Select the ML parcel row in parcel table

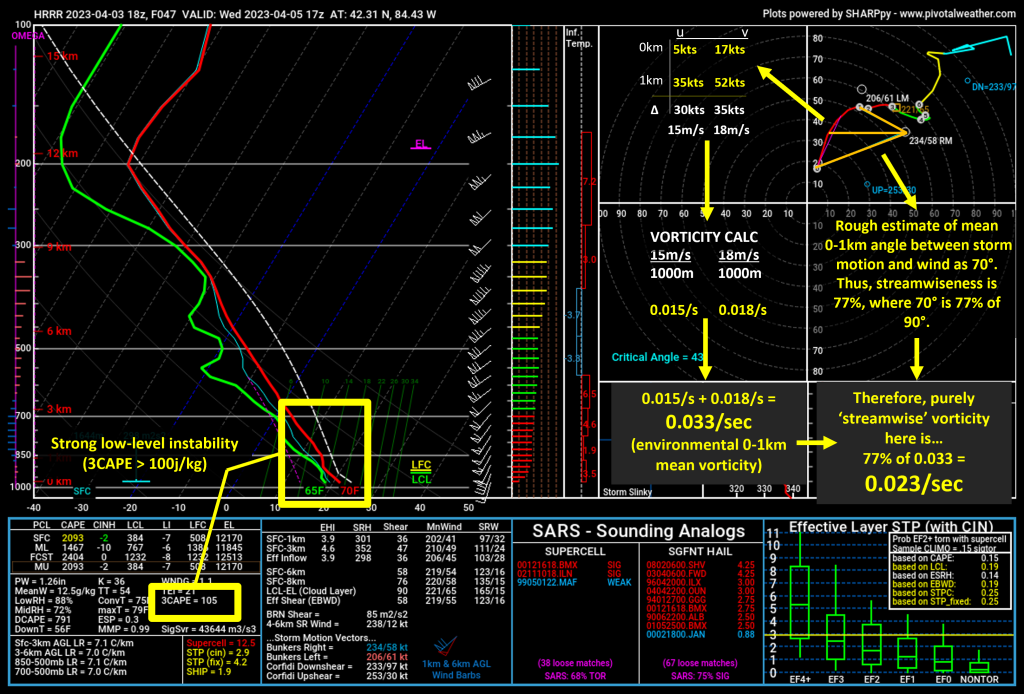point(138,548)
